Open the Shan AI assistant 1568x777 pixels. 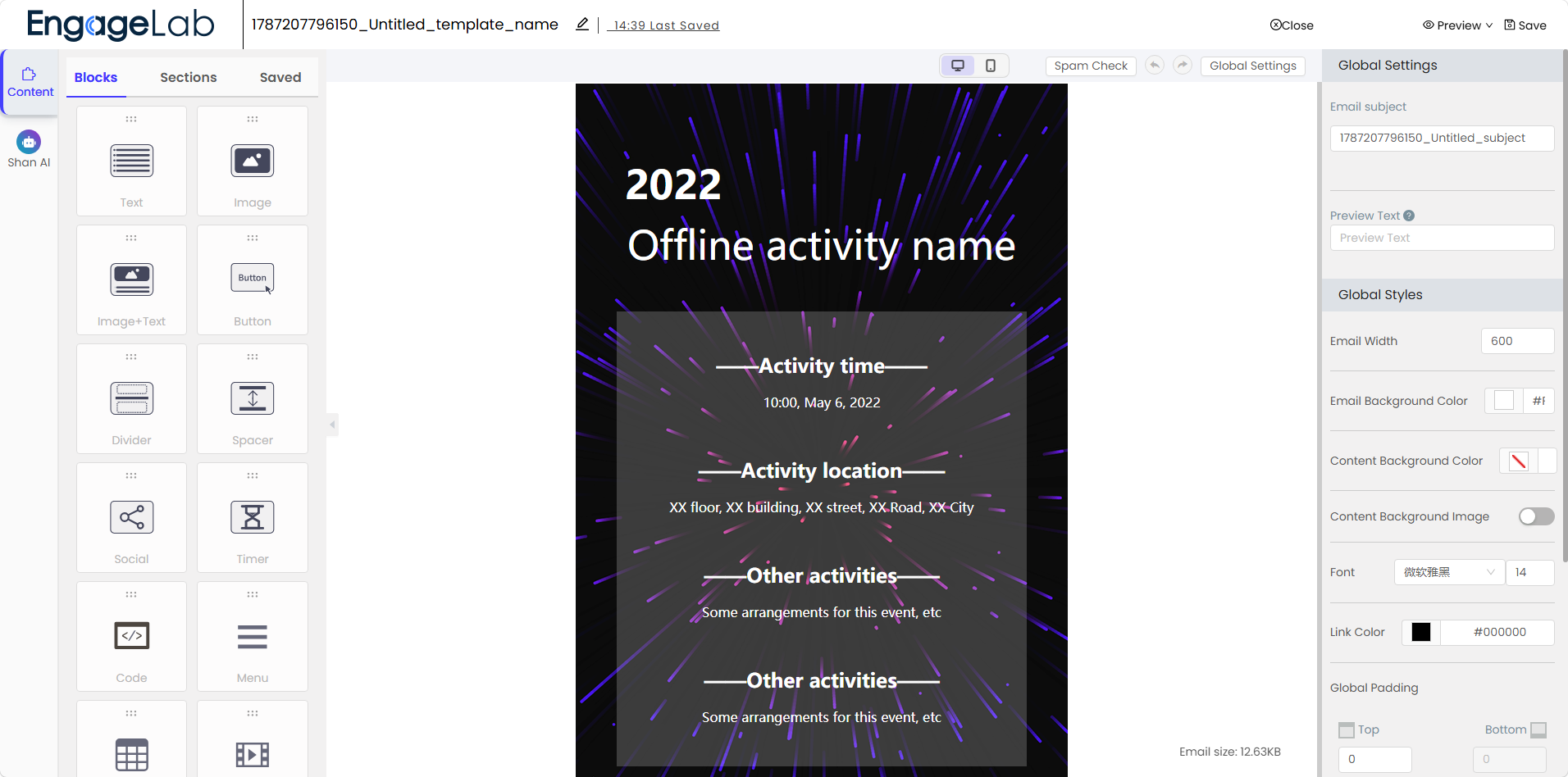click(29, 150)
